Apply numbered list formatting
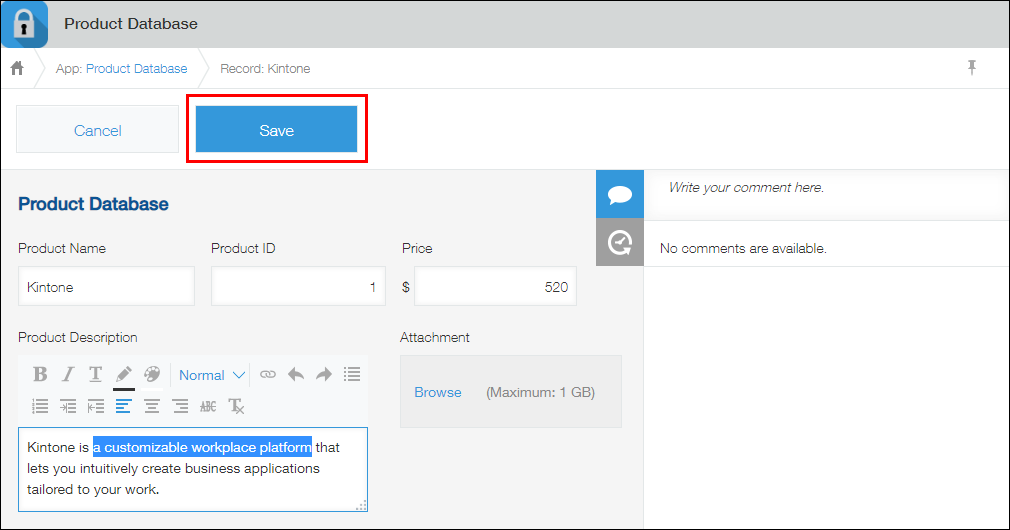Screen dimensions: 1010x530 40,406
